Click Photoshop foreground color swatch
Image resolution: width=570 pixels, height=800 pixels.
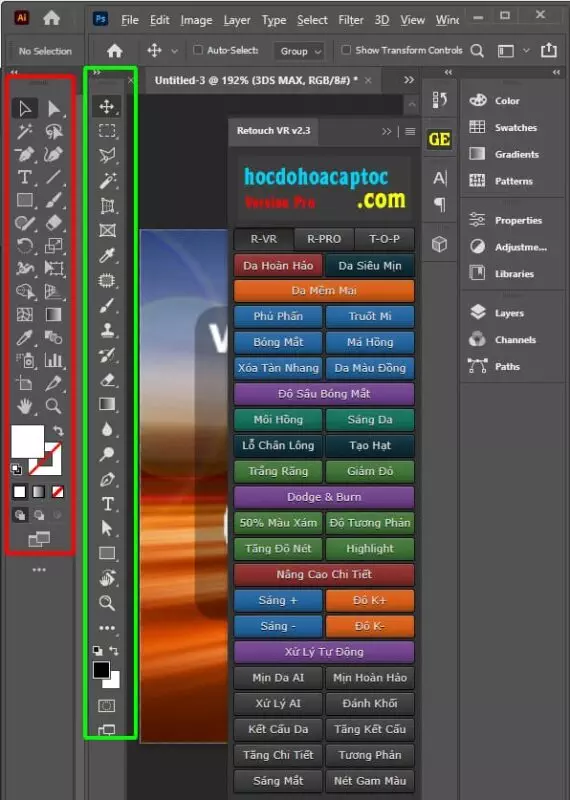pyautogui.click(x=101, y=670)
